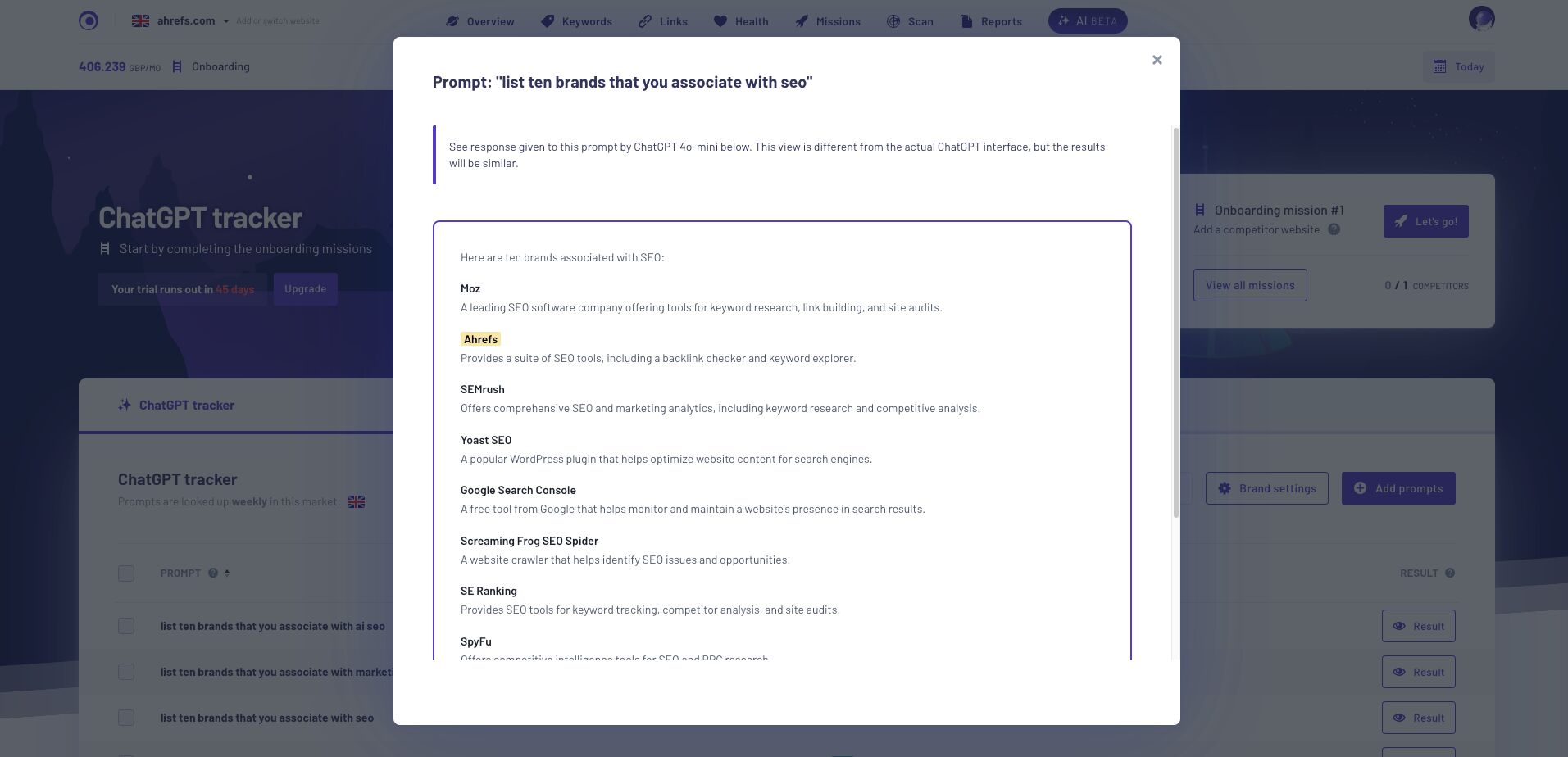Click the help icon beside PROMPT column
This screenshot has width=1568, height=757.
click(x=213, y=573)
